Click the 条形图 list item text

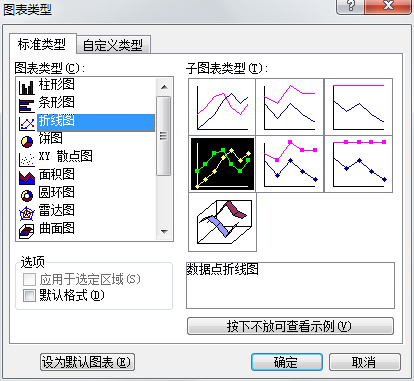pos(57,102)
